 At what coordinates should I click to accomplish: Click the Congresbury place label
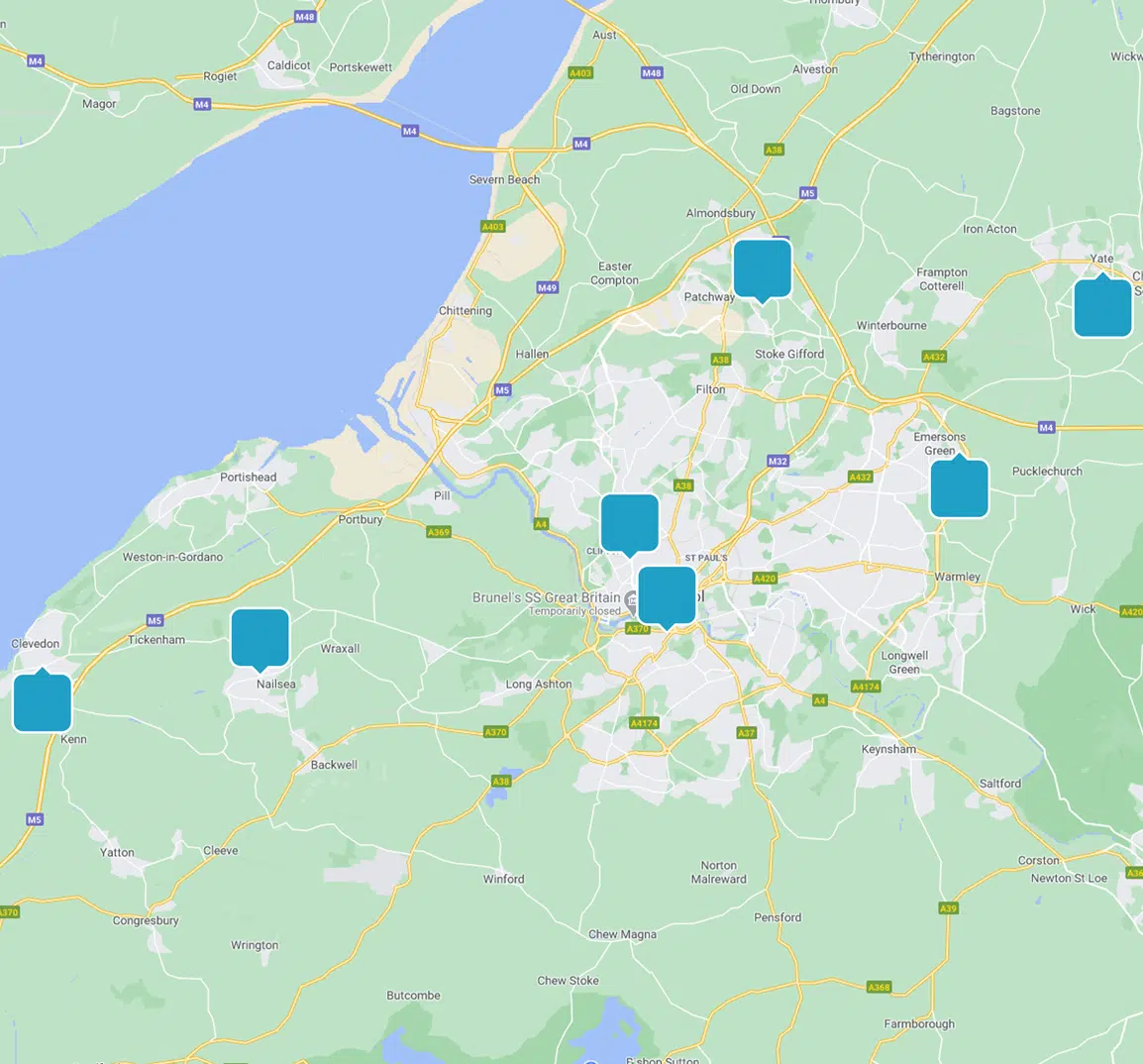click(x=146, y=920)
